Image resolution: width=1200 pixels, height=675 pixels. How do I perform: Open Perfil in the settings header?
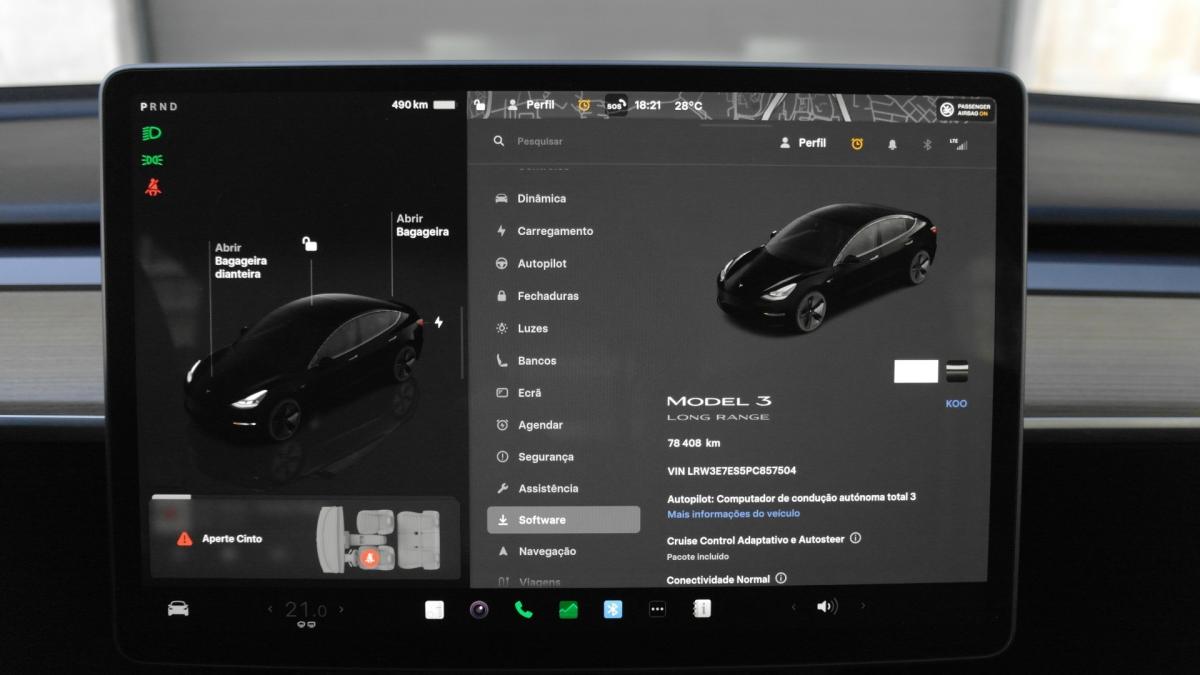pyautogui.click(x=803, y=143)
